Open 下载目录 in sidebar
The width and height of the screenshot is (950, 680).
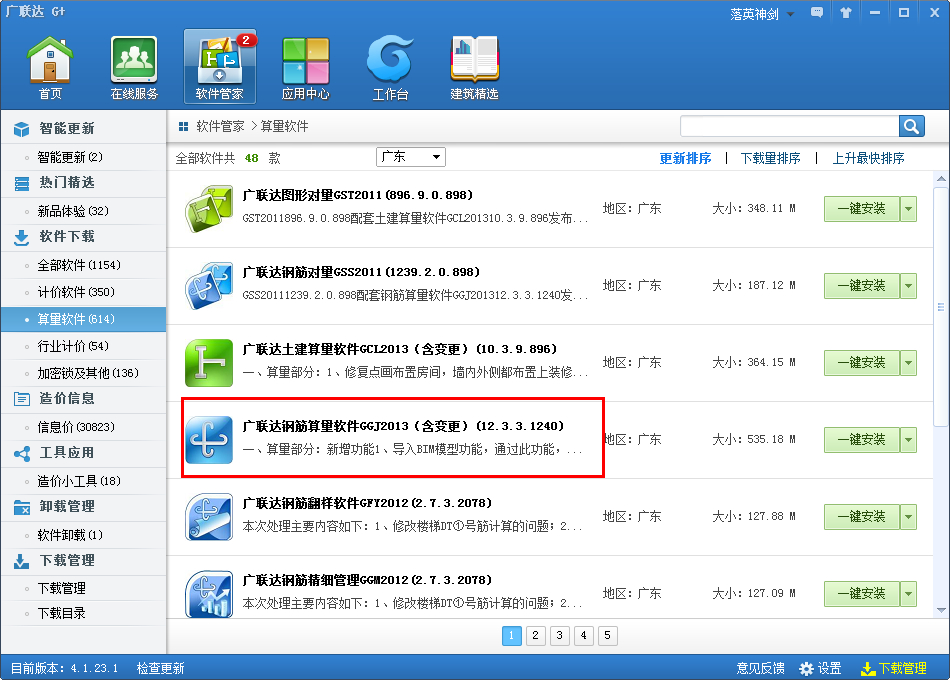pos(61,613)
